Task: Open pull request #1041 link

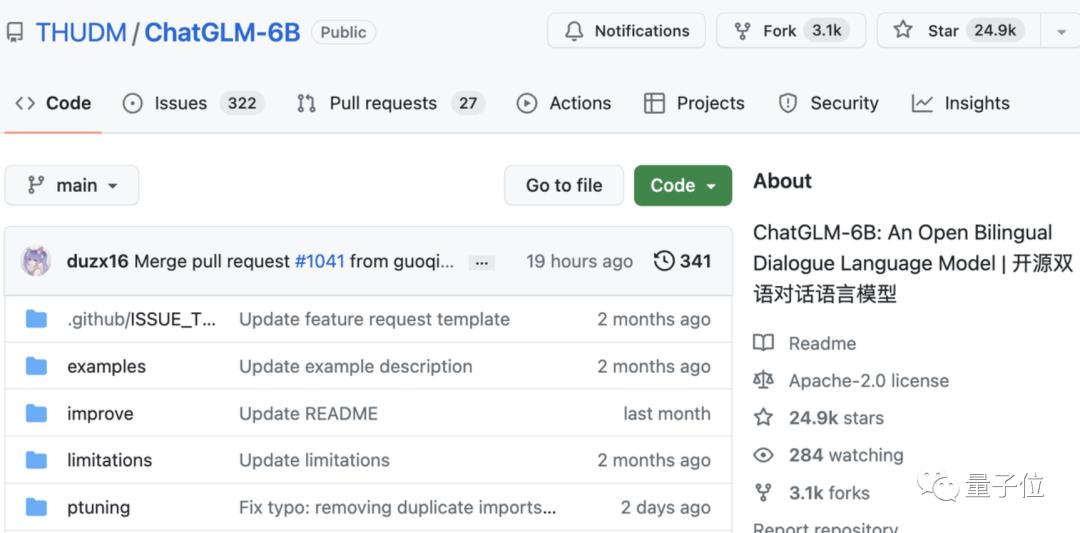Action: 320,262
